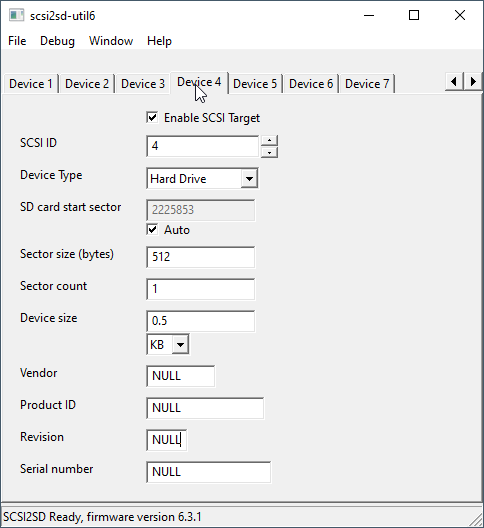Viewport: 484px width, 528px height.
Task: Click the Sector size input field
Action: [201, 257]
